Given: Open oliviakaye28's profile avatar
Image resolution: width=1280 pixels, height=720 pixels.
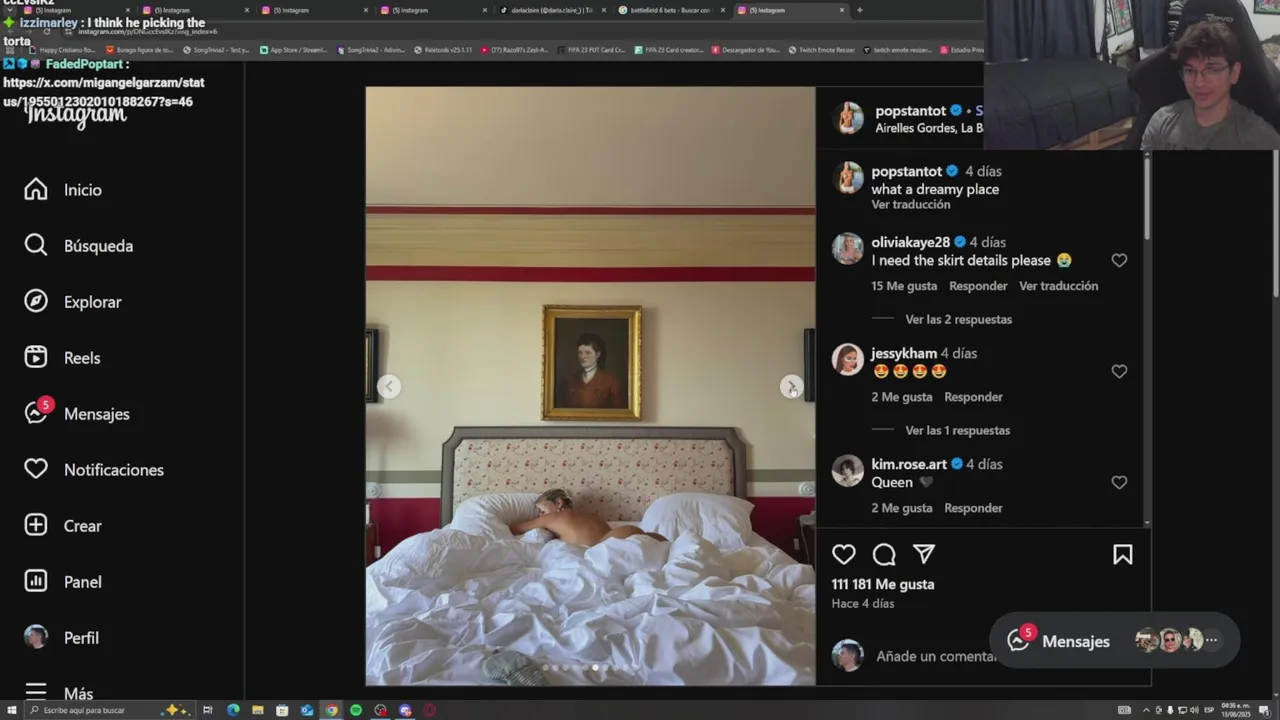Looking at the screenshot, I should 847,249.
